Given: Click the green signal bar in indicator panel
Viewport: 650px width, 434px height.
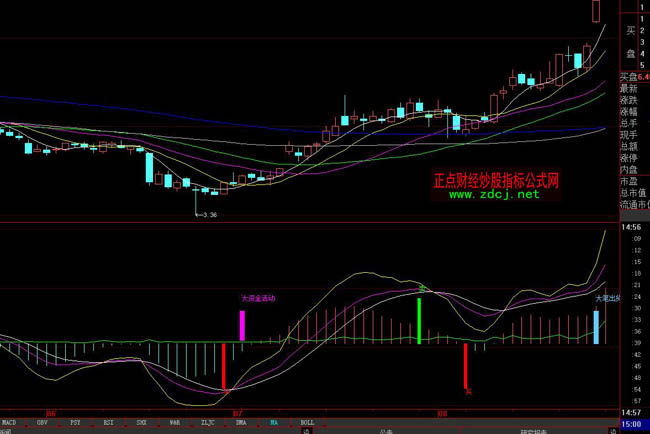Looking at the screenshot, I should click(419, 320).
